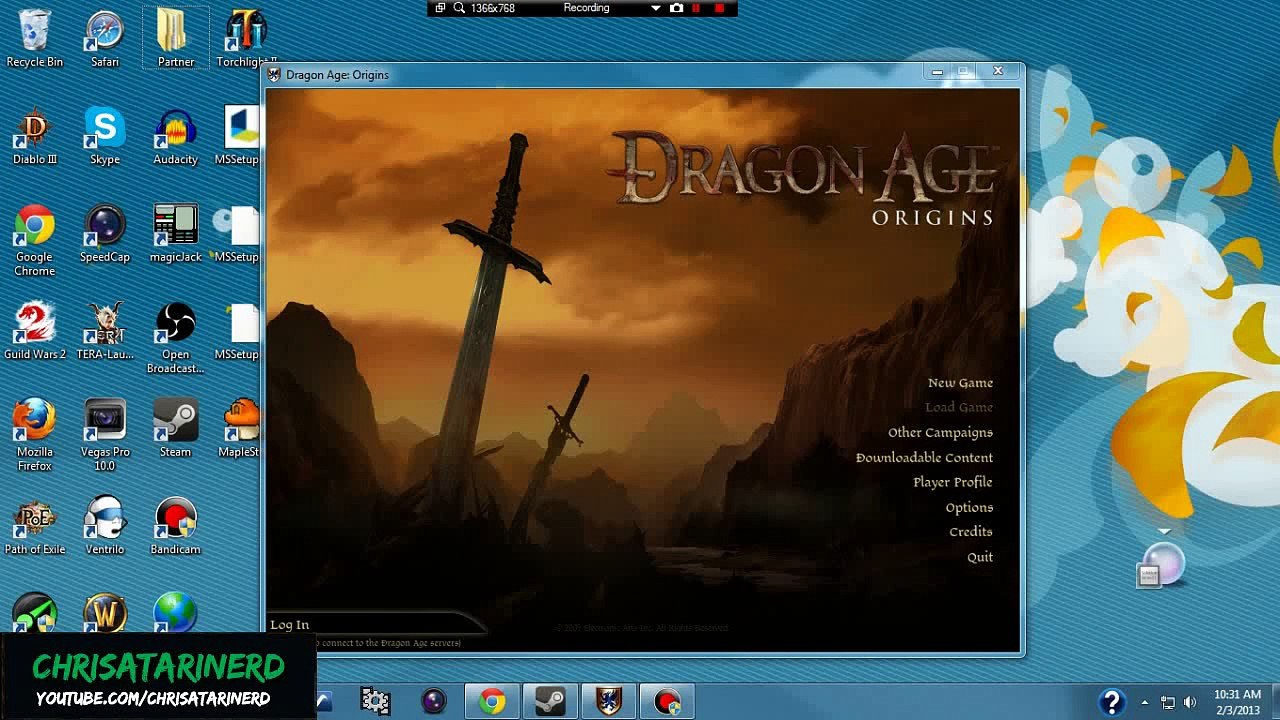Open SpeedCap desktop icon
The image size is (1280, 720).
105,235
